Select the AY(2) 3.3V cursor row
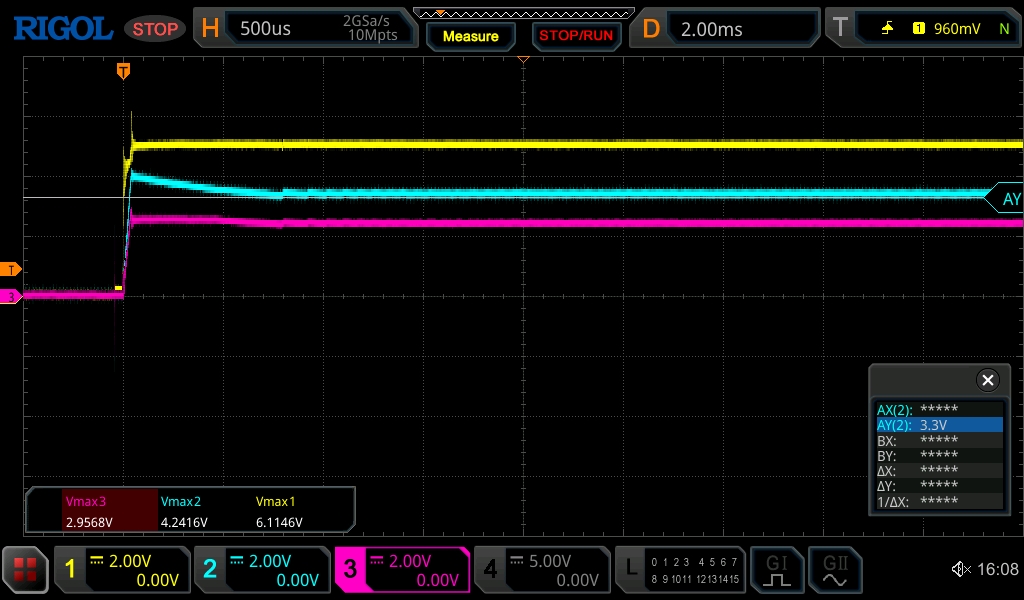The image size is (1024, 600). click(x=939, y=425)
